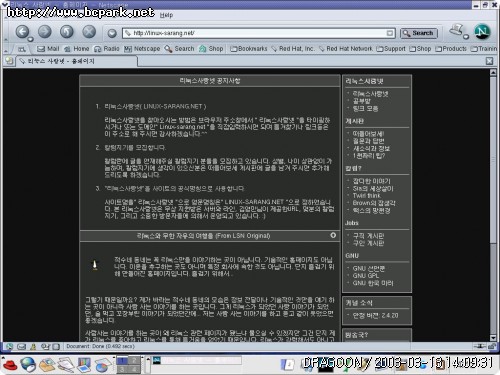Click the Document: Done status text
This screenshot has height=375, width=500.
100,346
